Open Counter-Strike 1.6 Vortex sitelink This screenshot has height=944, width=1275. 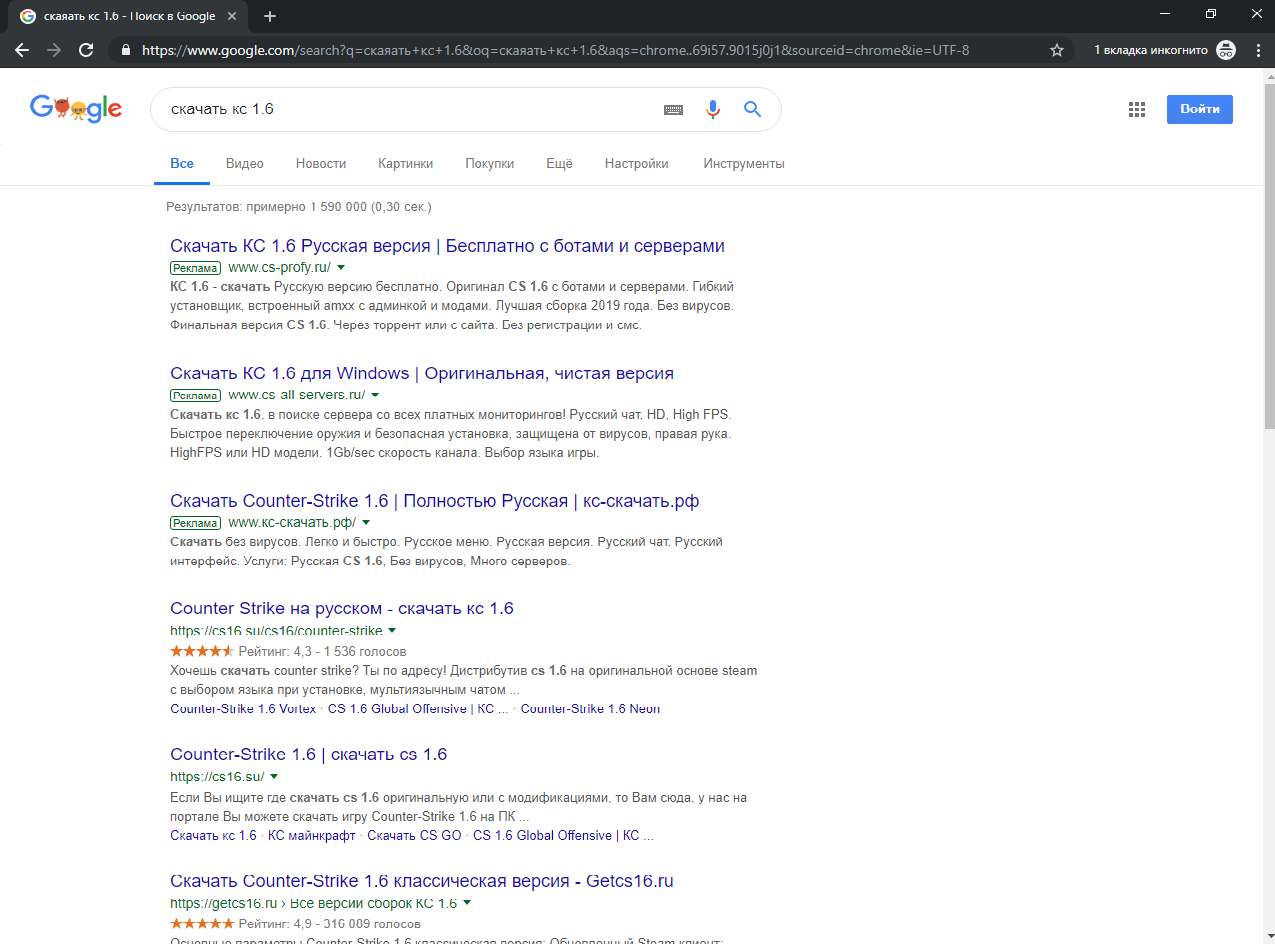click(x=243, y=709)
